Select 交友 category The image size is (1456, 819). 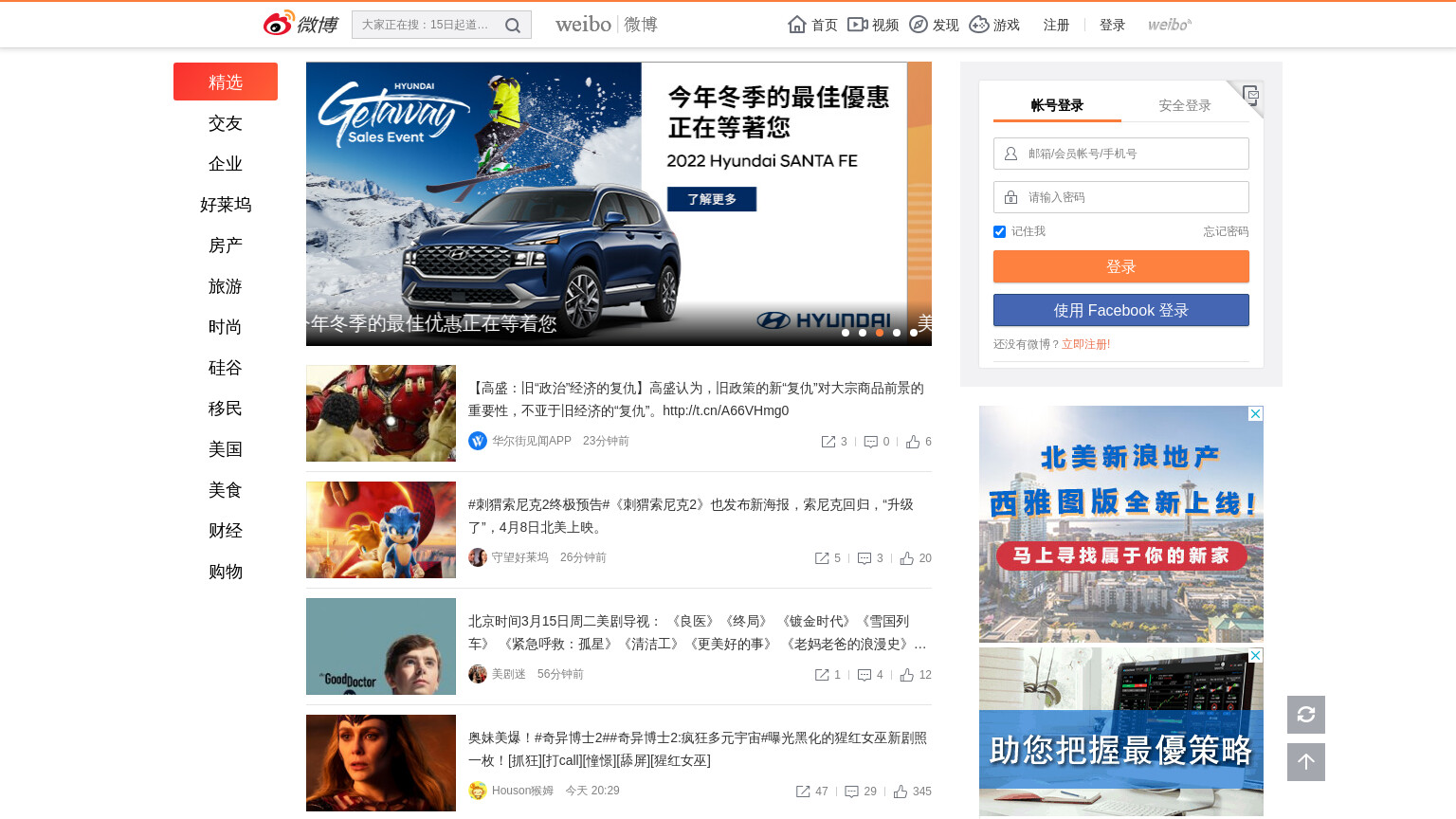(x=226, y=123)
